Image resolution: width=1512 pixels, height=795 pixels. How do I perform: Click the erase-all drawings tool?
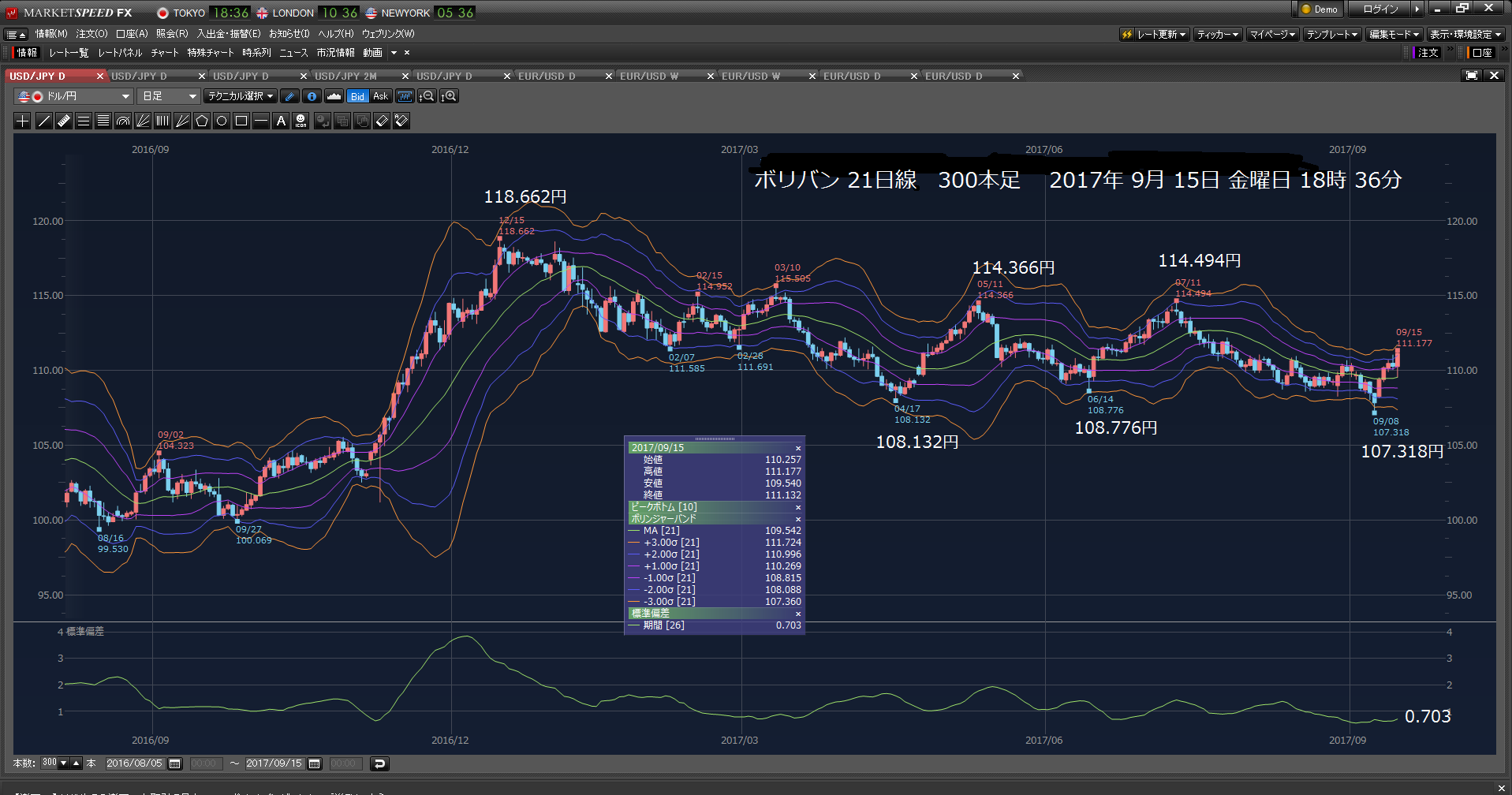[x=401, y=121]
